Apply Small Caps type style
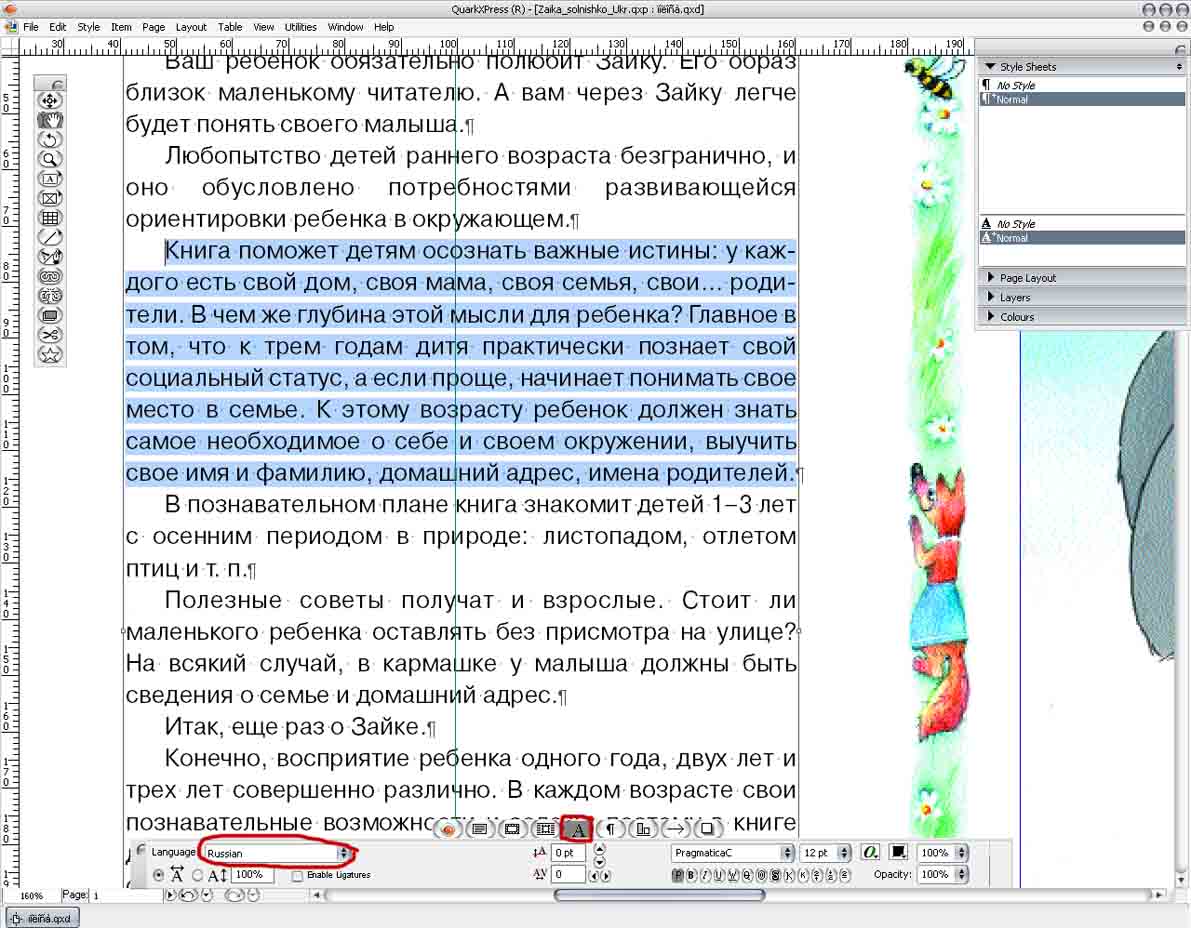Image resolution: width=1191 pixels, height=928 pixels. 804,875
